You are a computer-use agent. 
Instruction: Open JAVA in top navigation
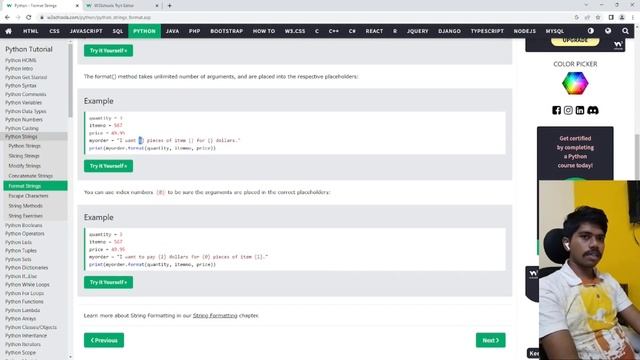(172, 31)
